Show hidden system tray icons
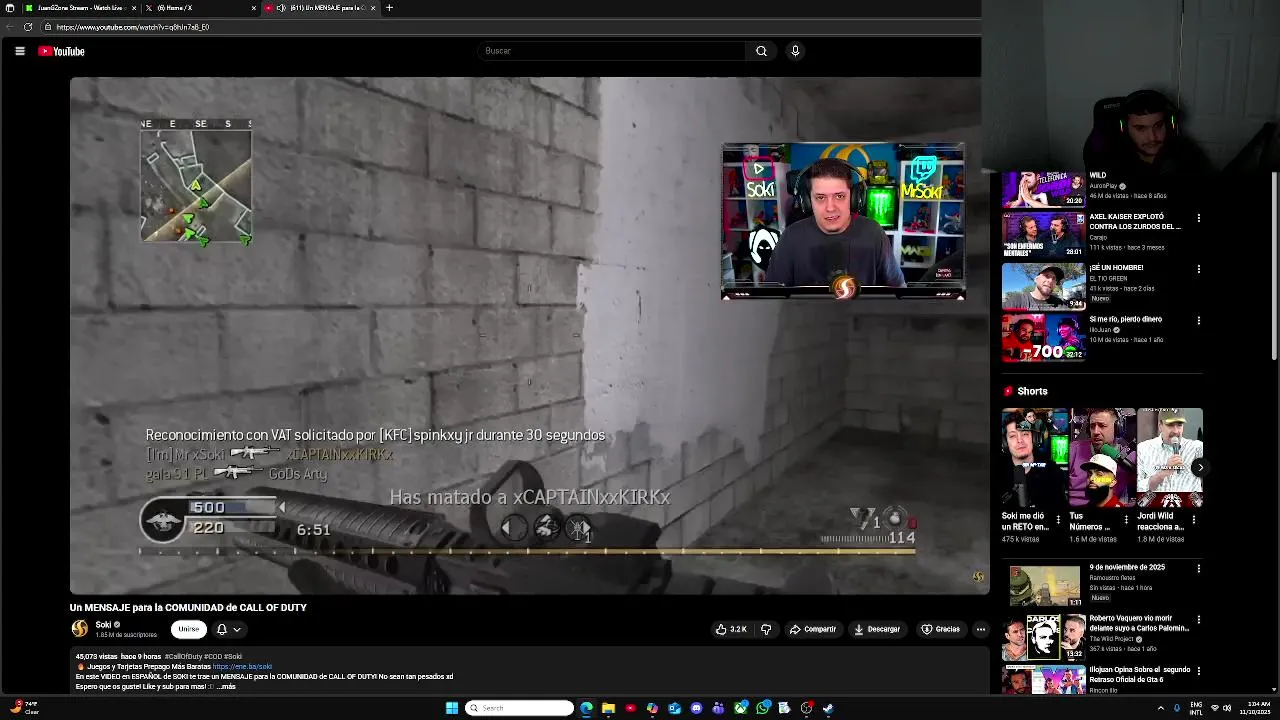The width and height of the screenshot is (1280, 720). 1160,708
